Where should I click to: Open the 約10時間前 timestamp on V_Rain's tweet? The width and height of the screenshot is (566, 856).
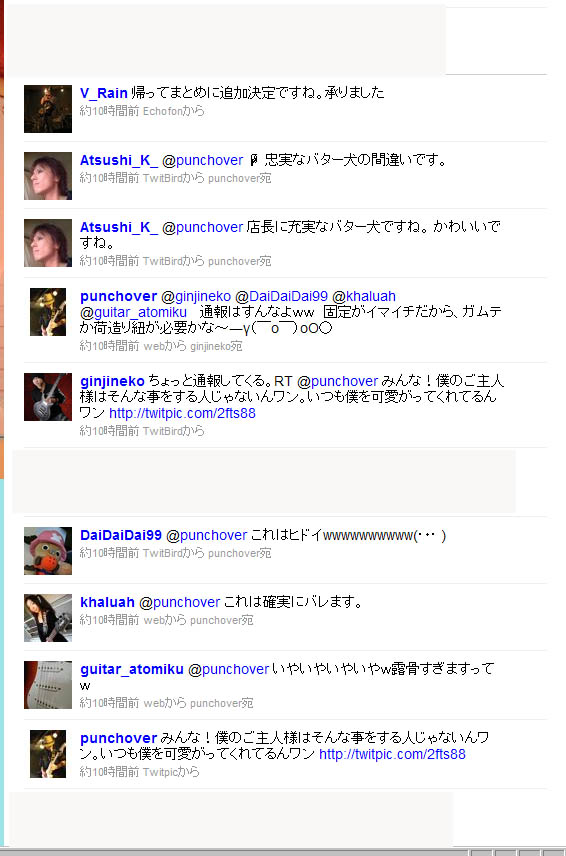point(109,111)
